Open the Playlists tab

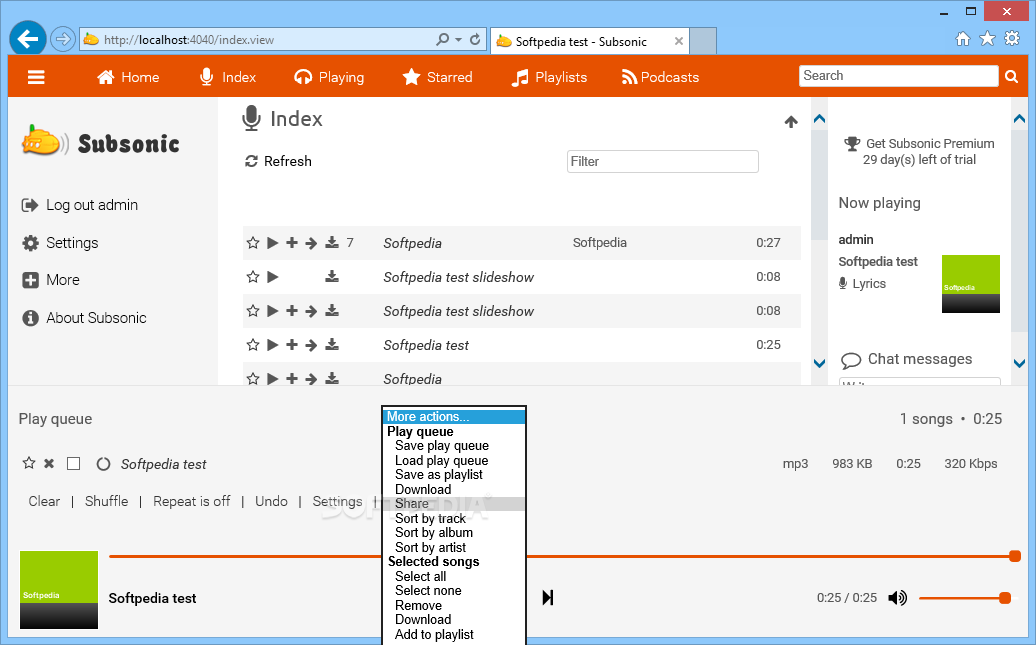click(x=549, y=77)
